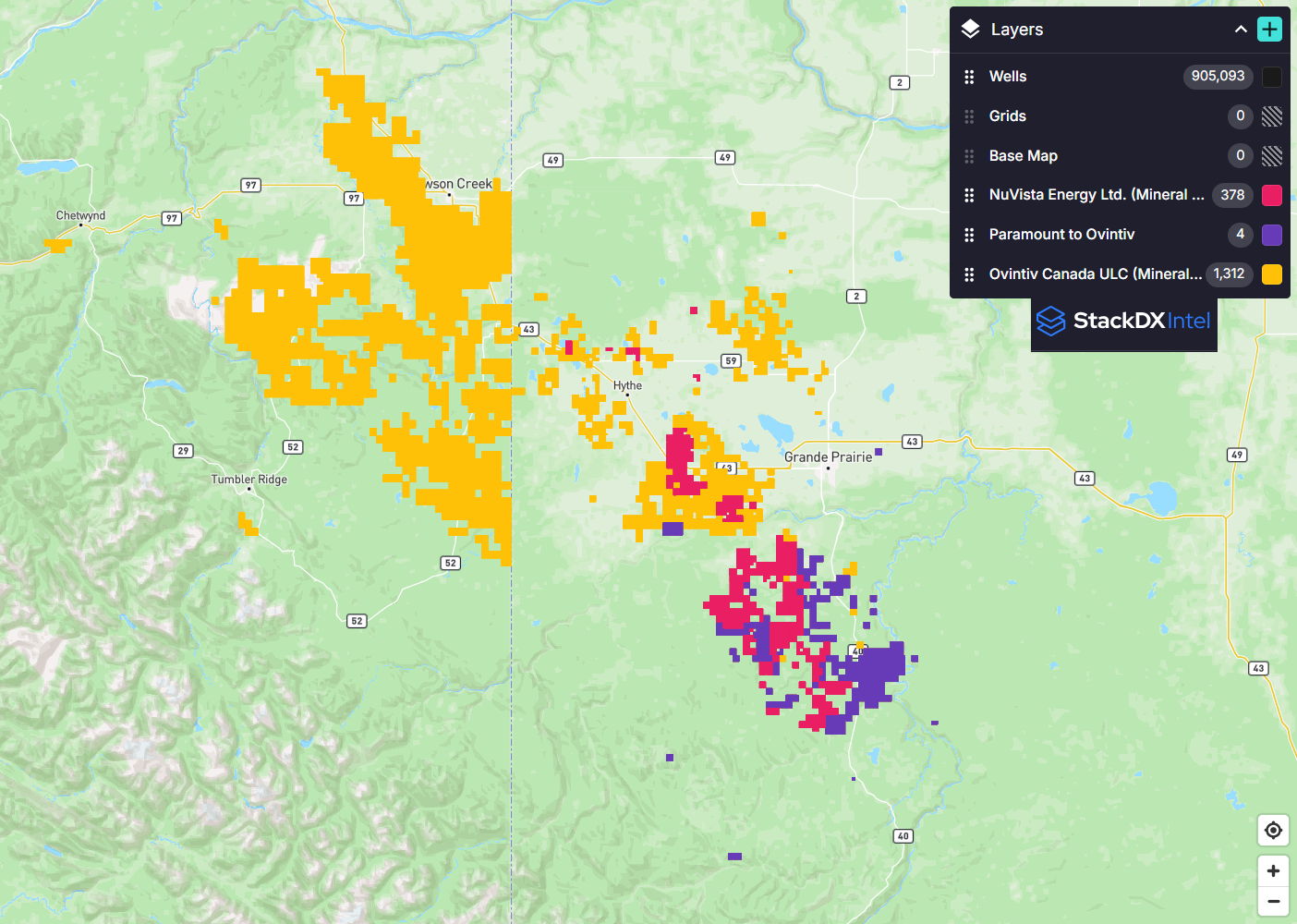Toggle the Wells layer black swatch
This screenshot has height=924, width=1297.
[1272, 77]
